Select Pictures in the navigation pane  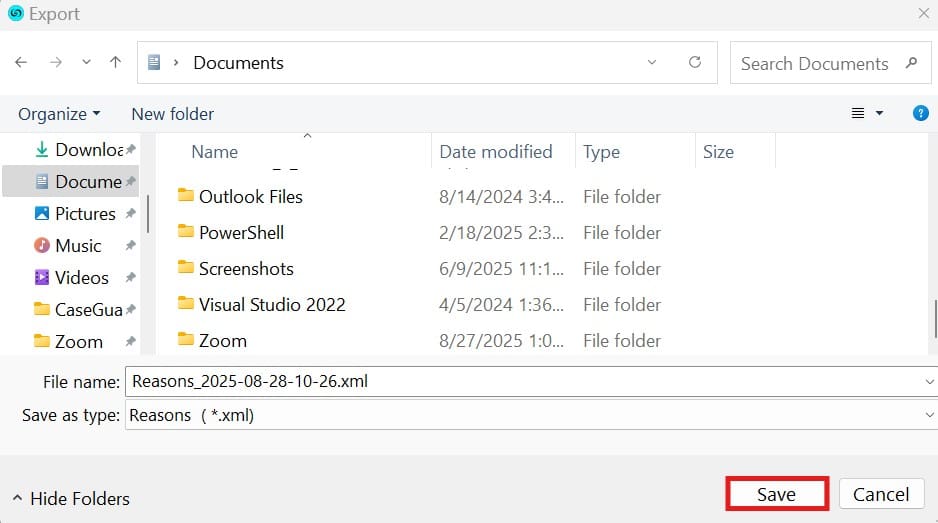84,213
